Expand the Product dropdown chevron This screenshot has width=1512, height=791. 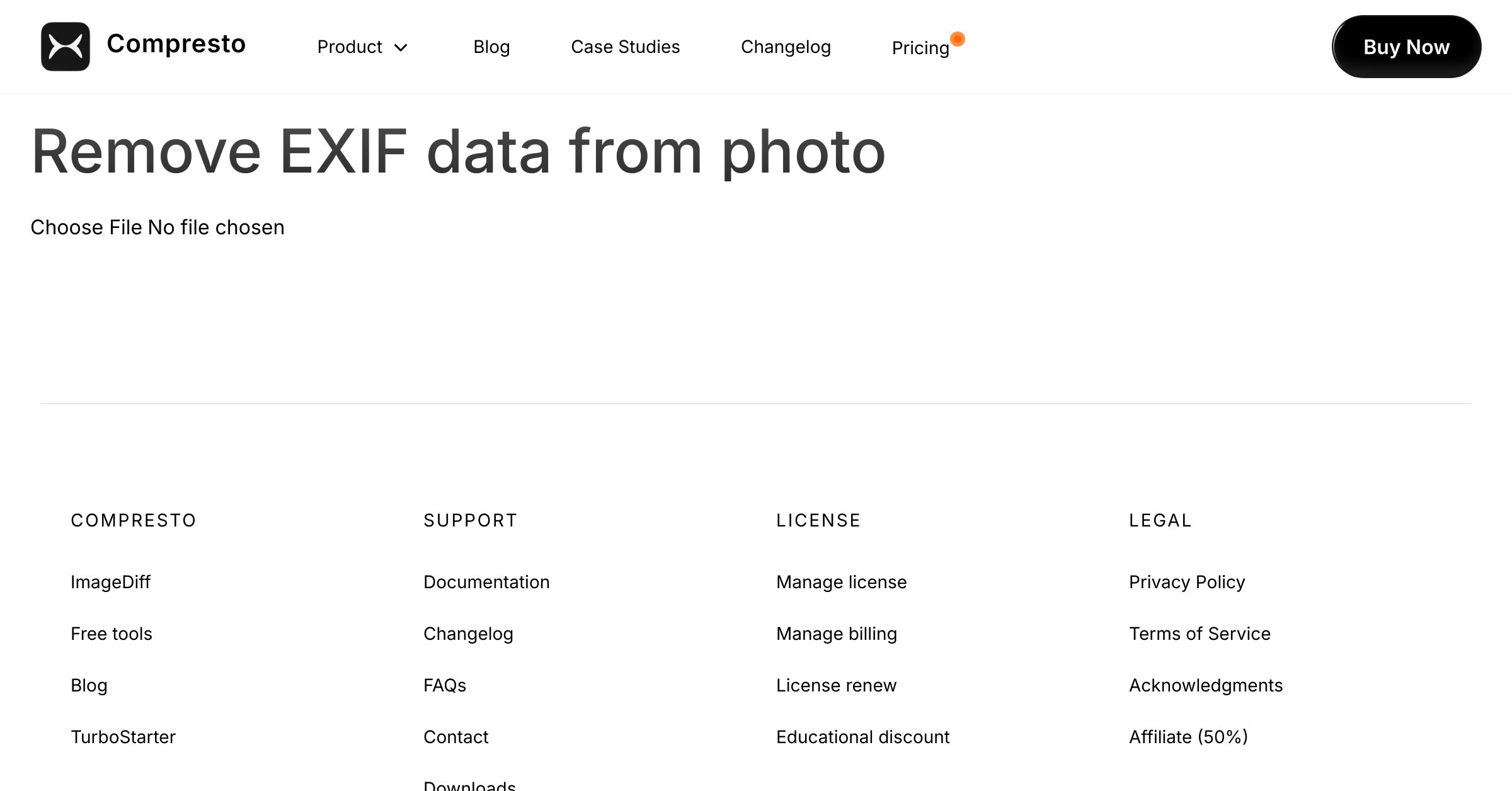401,47
